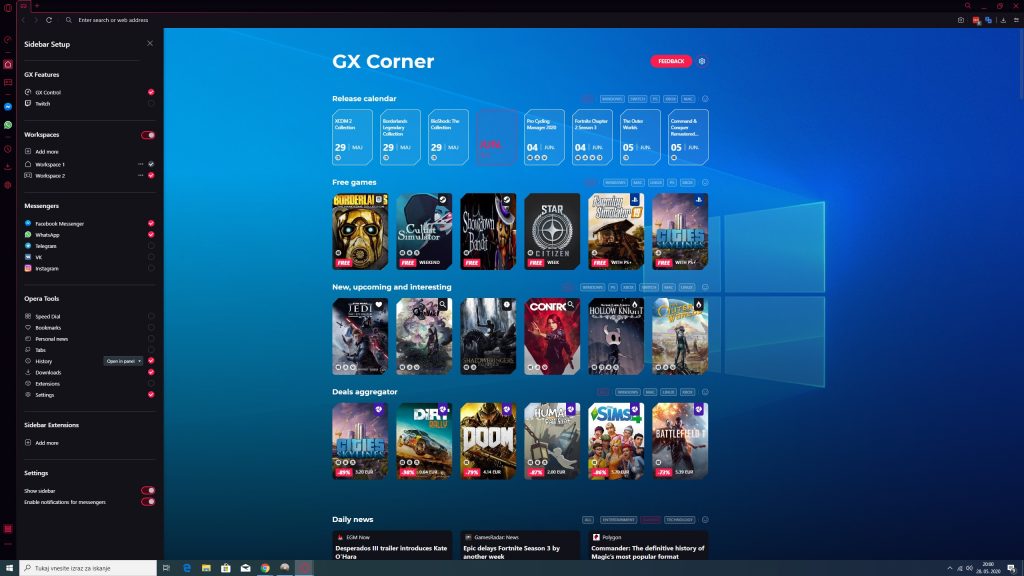Switch to Workspace 2 icon in sidebar strip
Image resolution: width=1024 pixels, height=576 pixels.
[x=8, y=82]
